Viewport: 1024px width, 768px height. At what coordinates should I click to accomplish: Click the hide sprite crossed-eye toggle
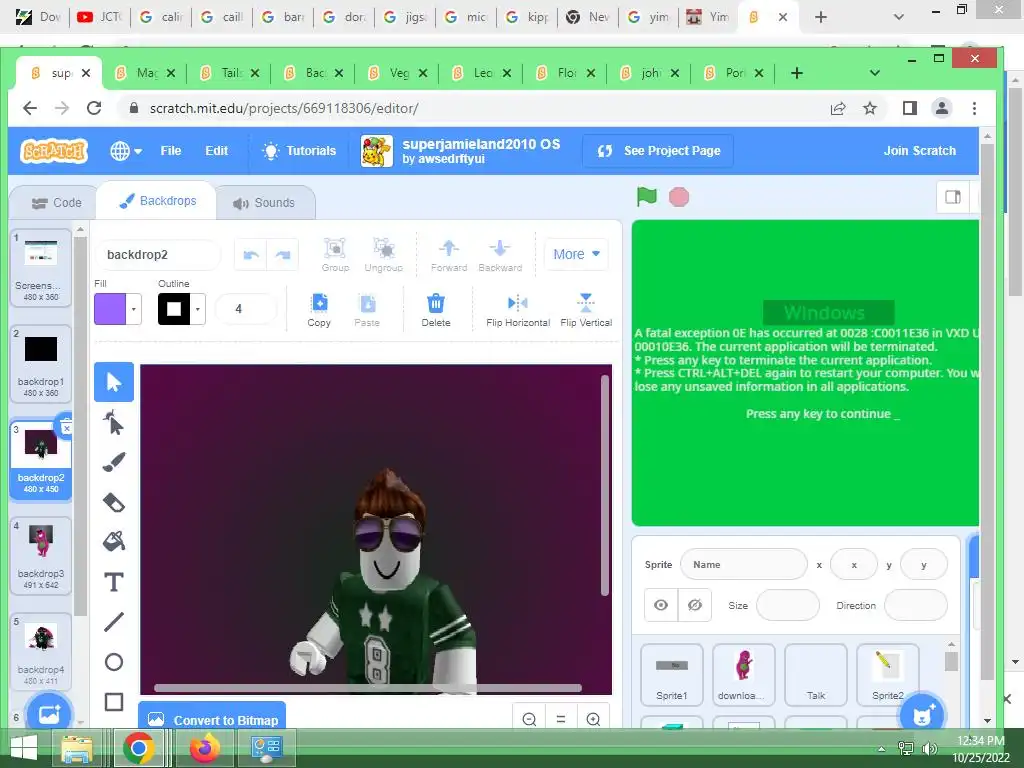[x=695, y=605]
